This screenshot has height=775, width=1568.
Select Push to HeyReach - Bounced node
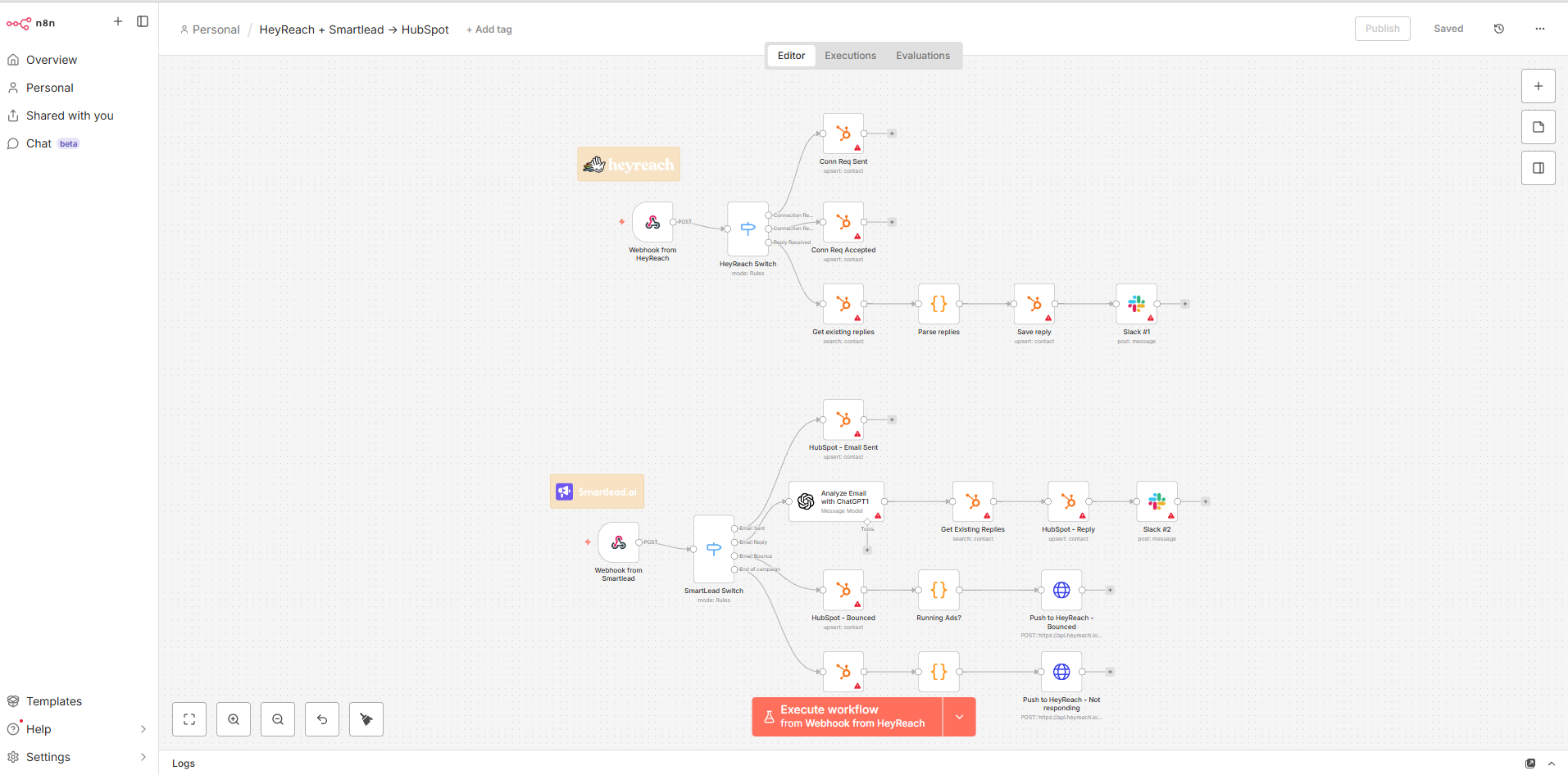(x=1061, y=590)
